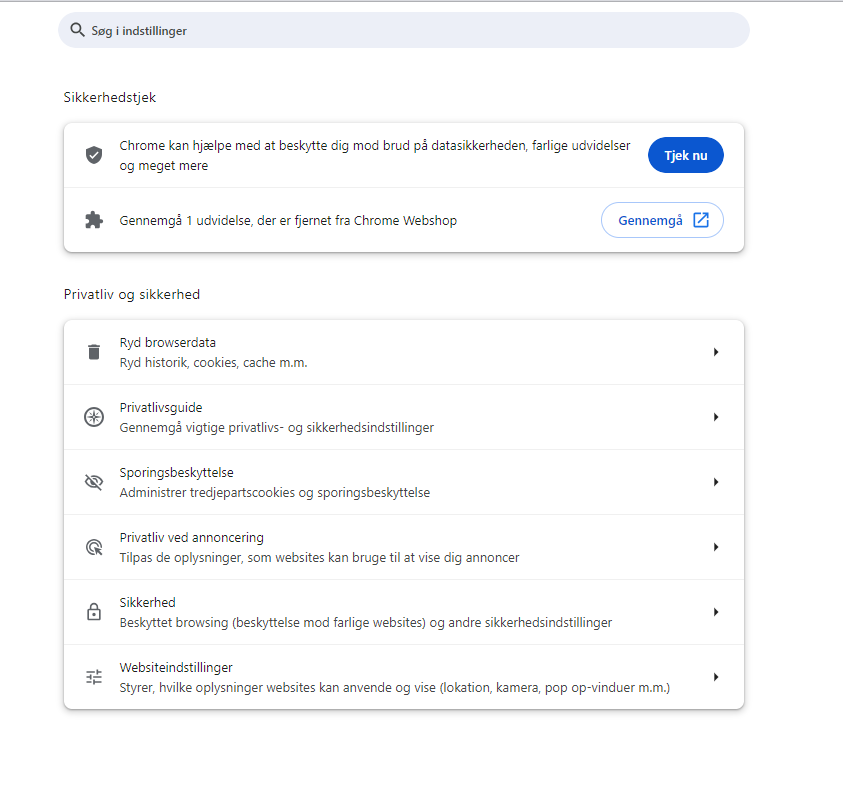The height and width of the screenshot is (802, 843).
Task: Open the Privatlivsguide settings entry
Action: (400, 417)
